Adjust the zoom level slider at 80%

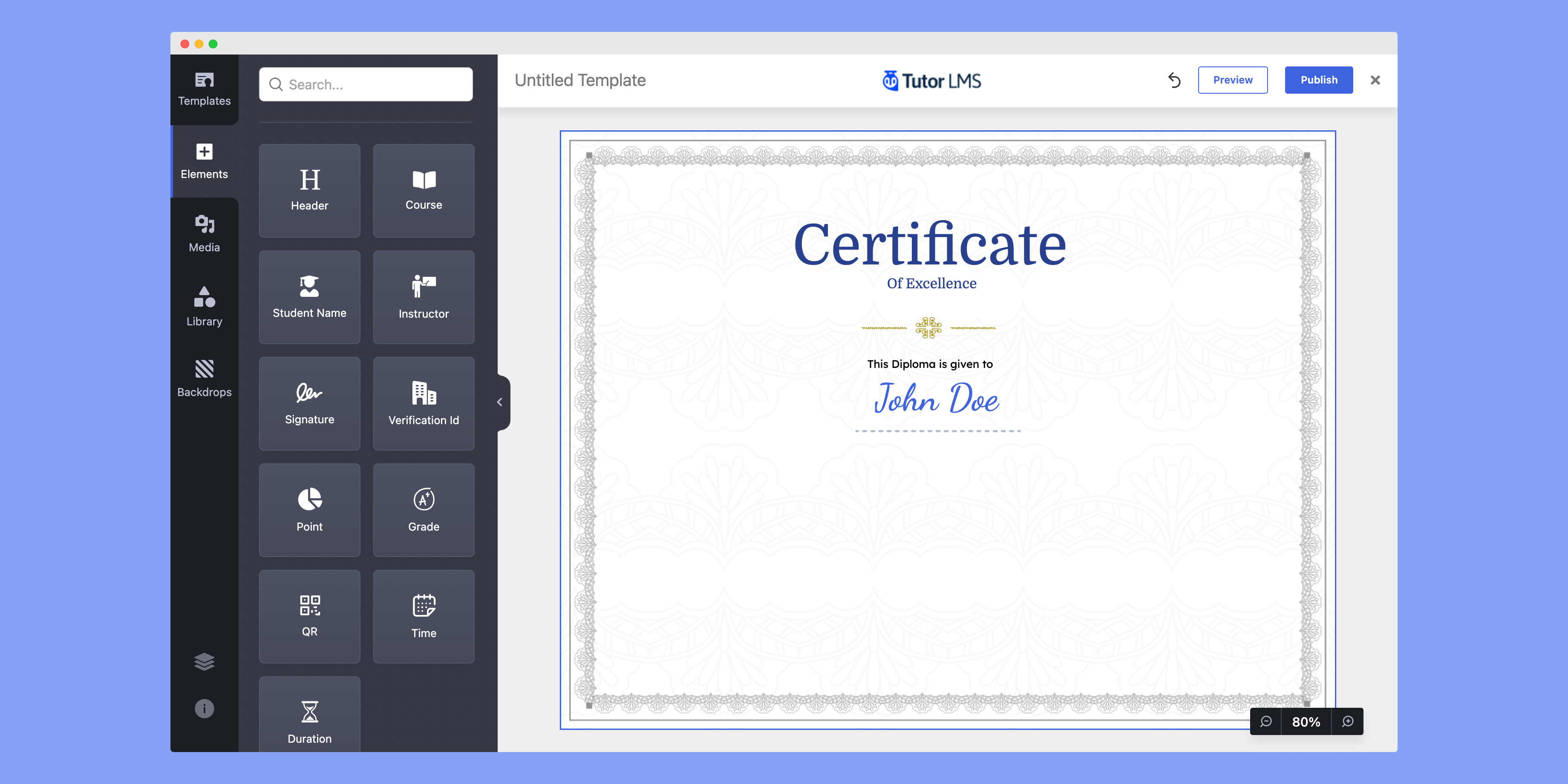[1307, 720]
